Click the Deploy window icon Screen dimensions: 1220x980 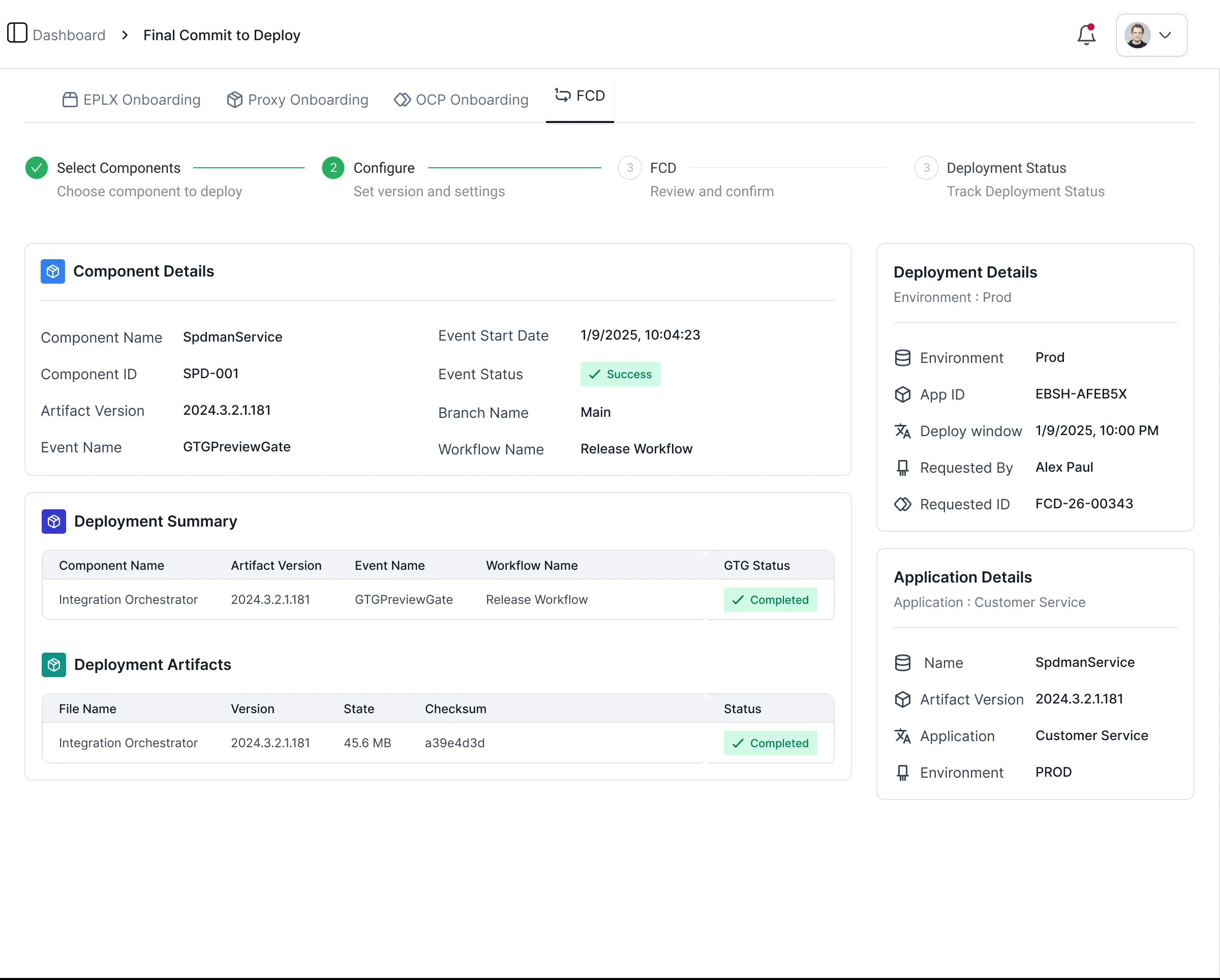tap(903, 431)
